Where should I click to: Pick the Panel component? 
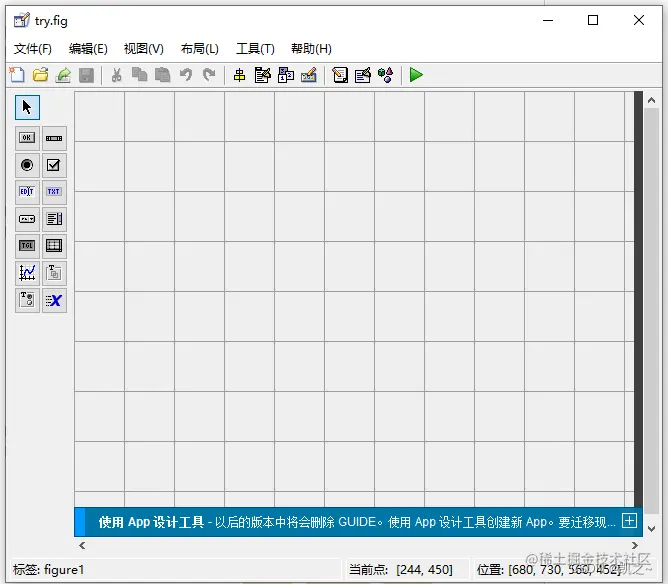(54, 273)
